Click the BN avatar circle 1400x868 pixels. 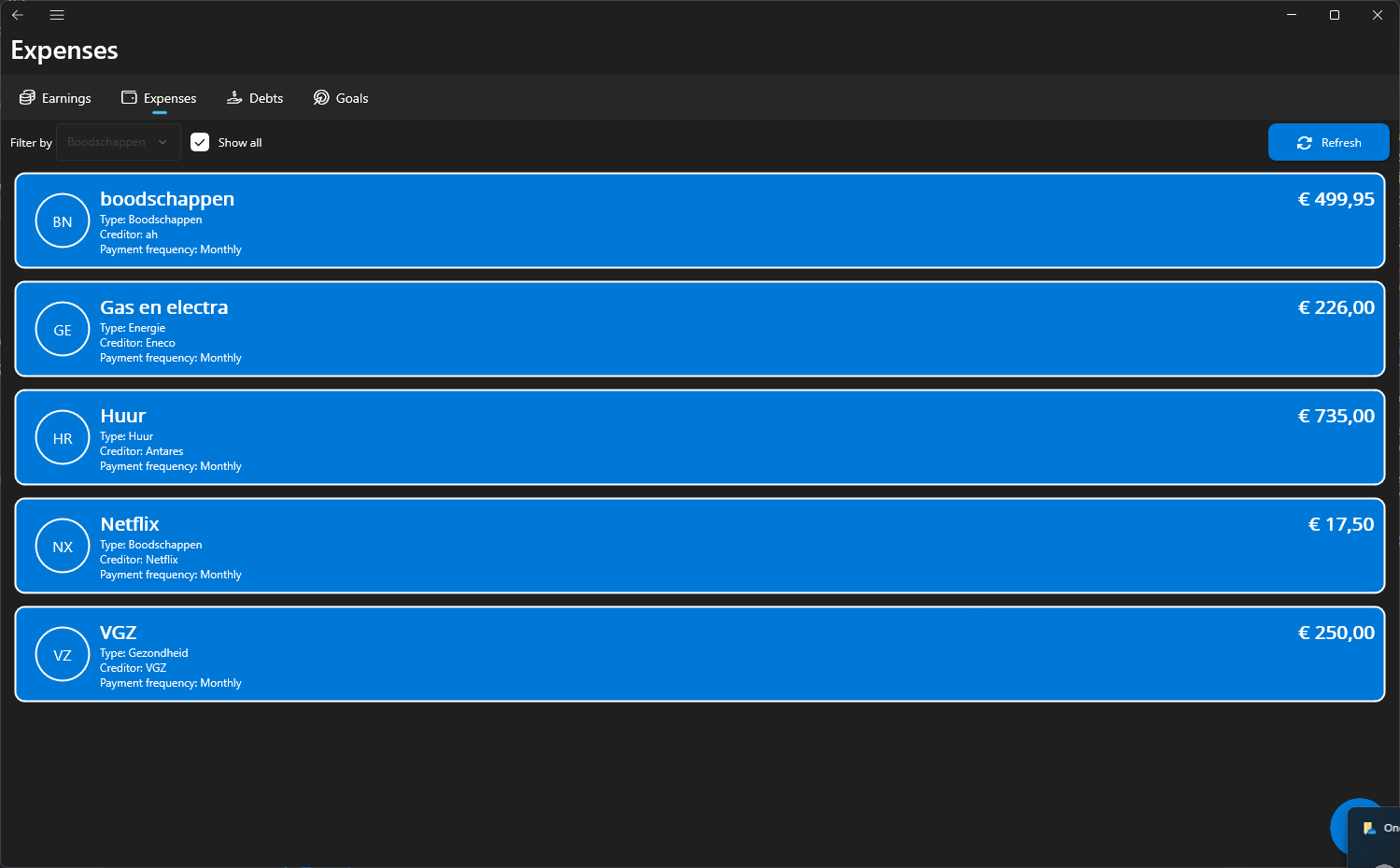pos(63,221)
